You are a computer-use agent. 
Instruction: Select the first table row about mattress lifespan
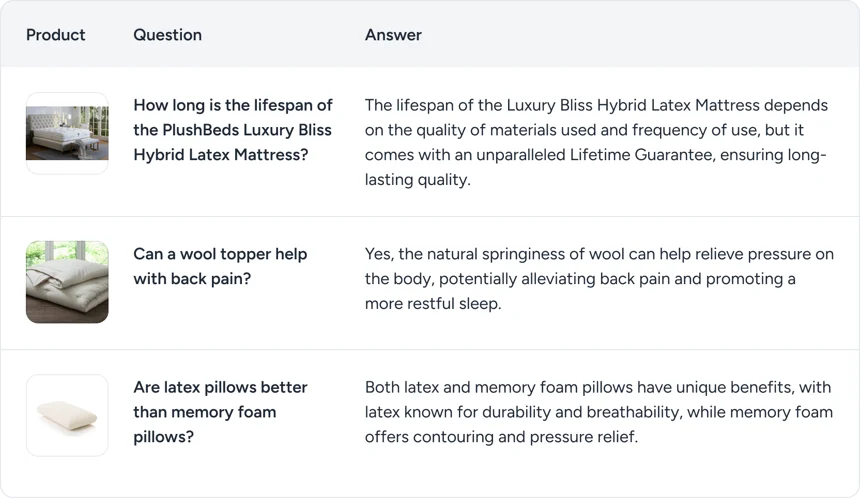pyautogui.click(x=430, y=142)
